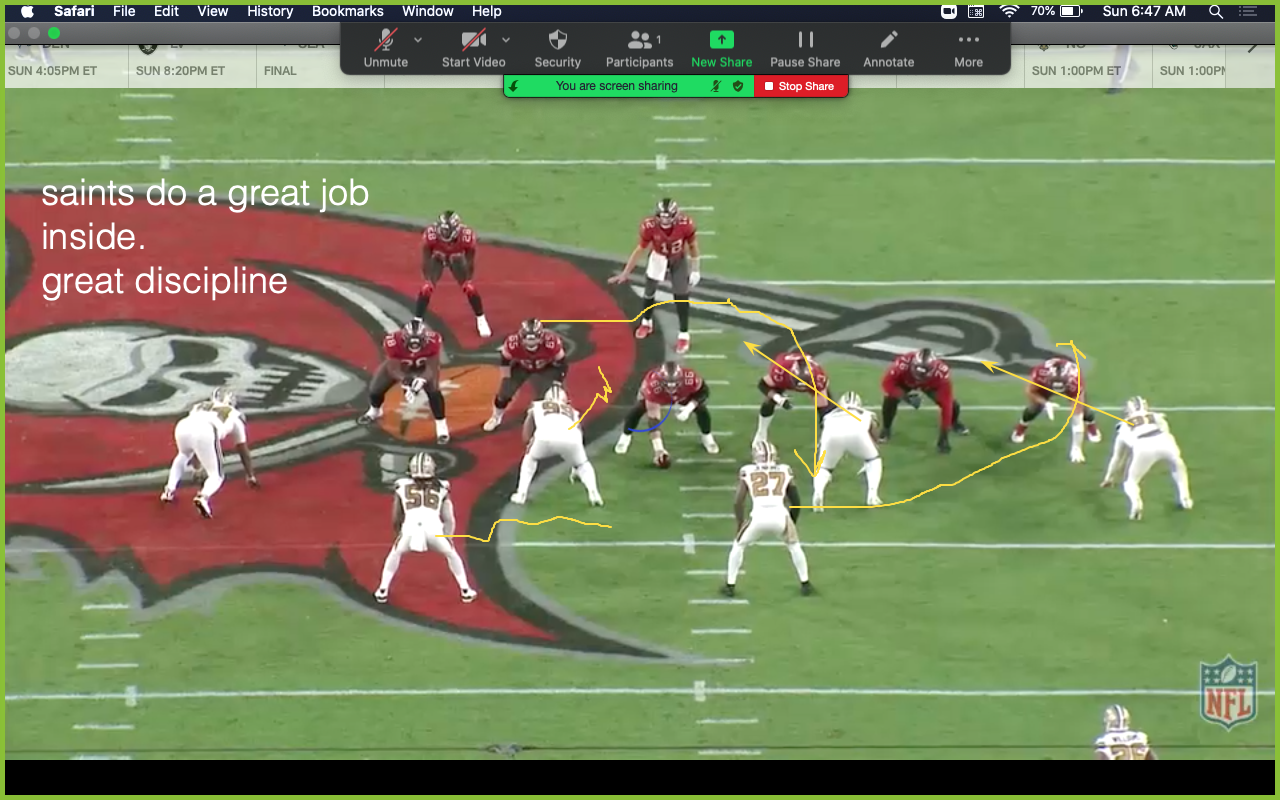This screenshot has width=1280, height=800.
Task: Open the More options menu in Zoom
Action: 968,48
